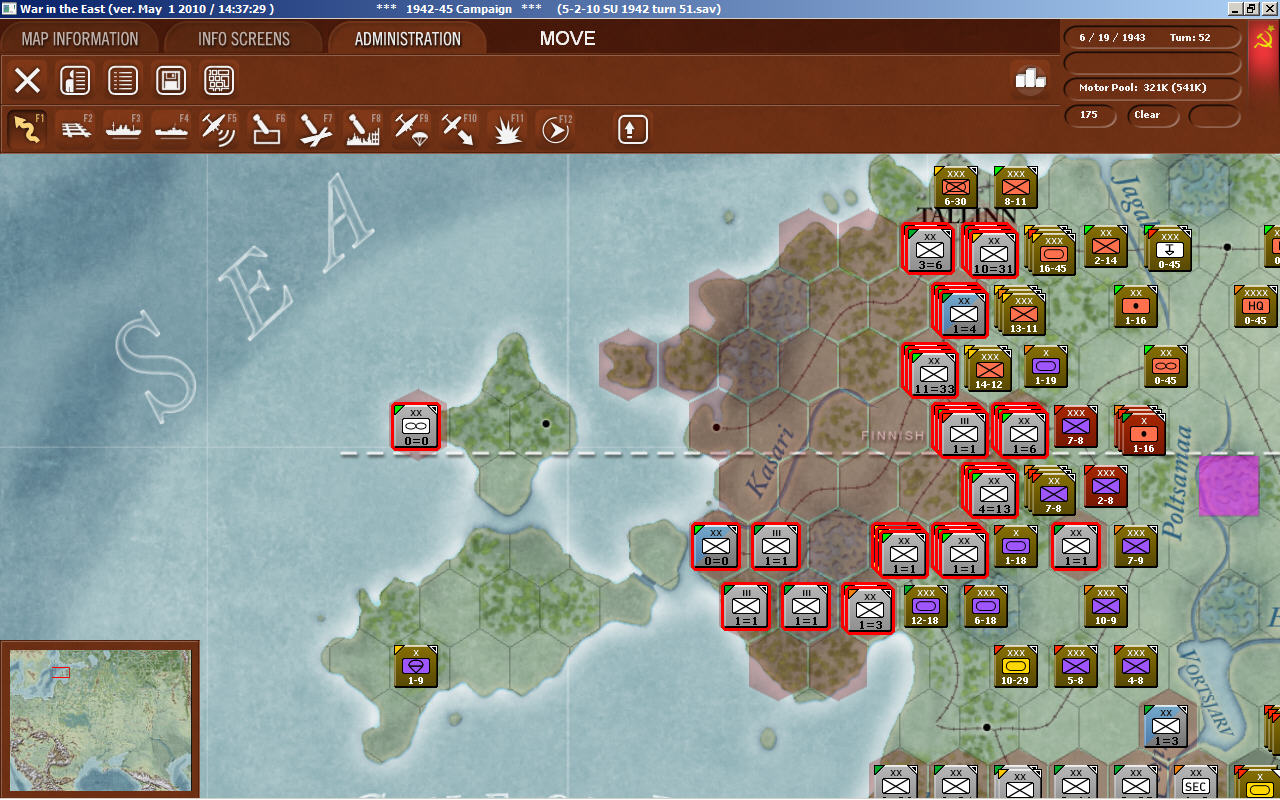Click the Clear weather indicator
Screen dimensions: 1280x800
point(1154,115)
